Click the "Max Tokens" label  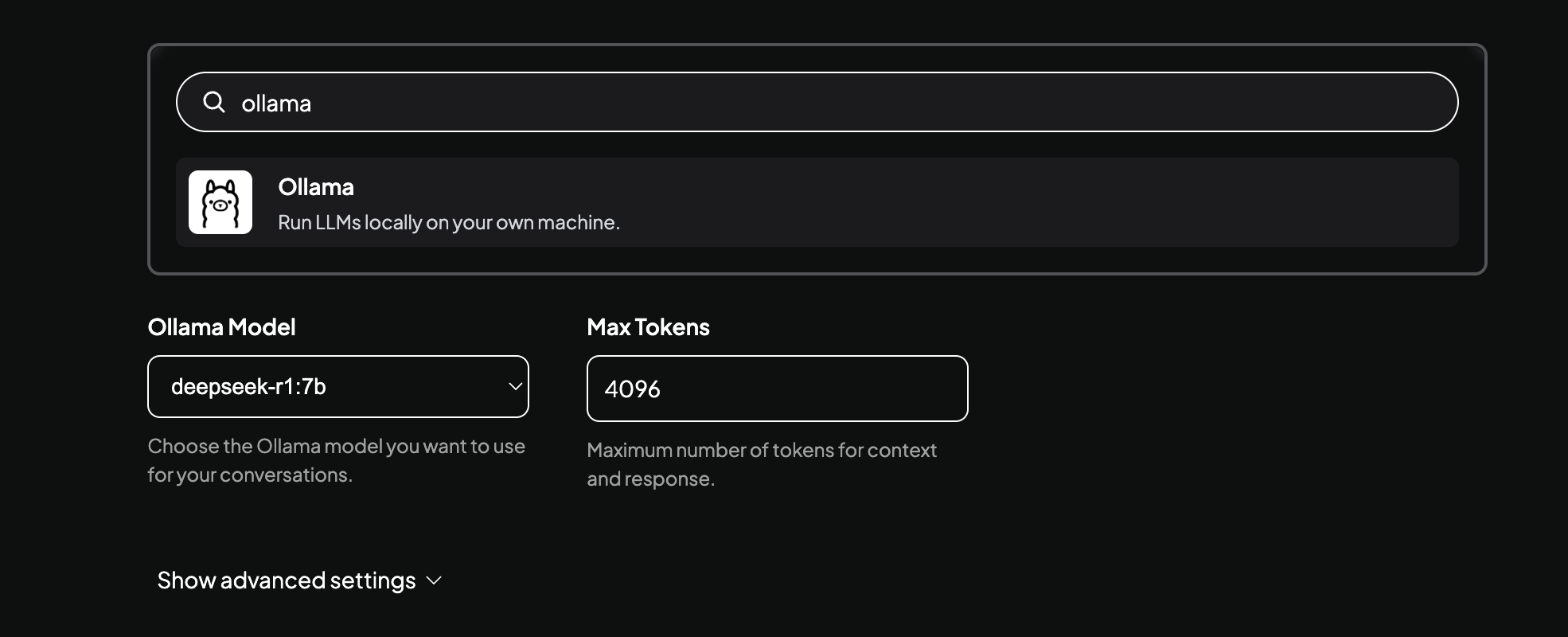coord(648,327)
